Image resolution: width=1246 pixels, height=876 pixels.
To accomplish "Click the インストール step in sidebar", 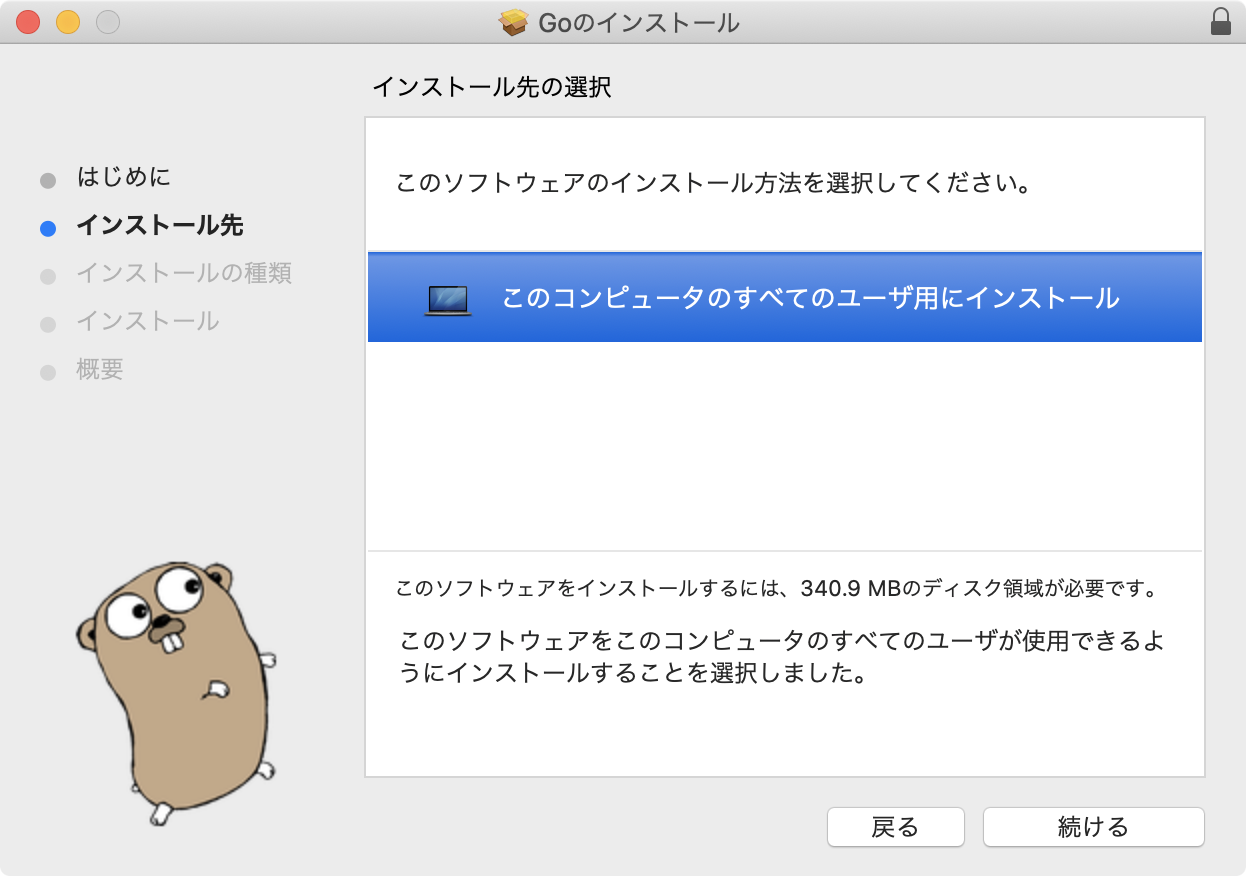I will pyautogui.click(x=148, y=321).
